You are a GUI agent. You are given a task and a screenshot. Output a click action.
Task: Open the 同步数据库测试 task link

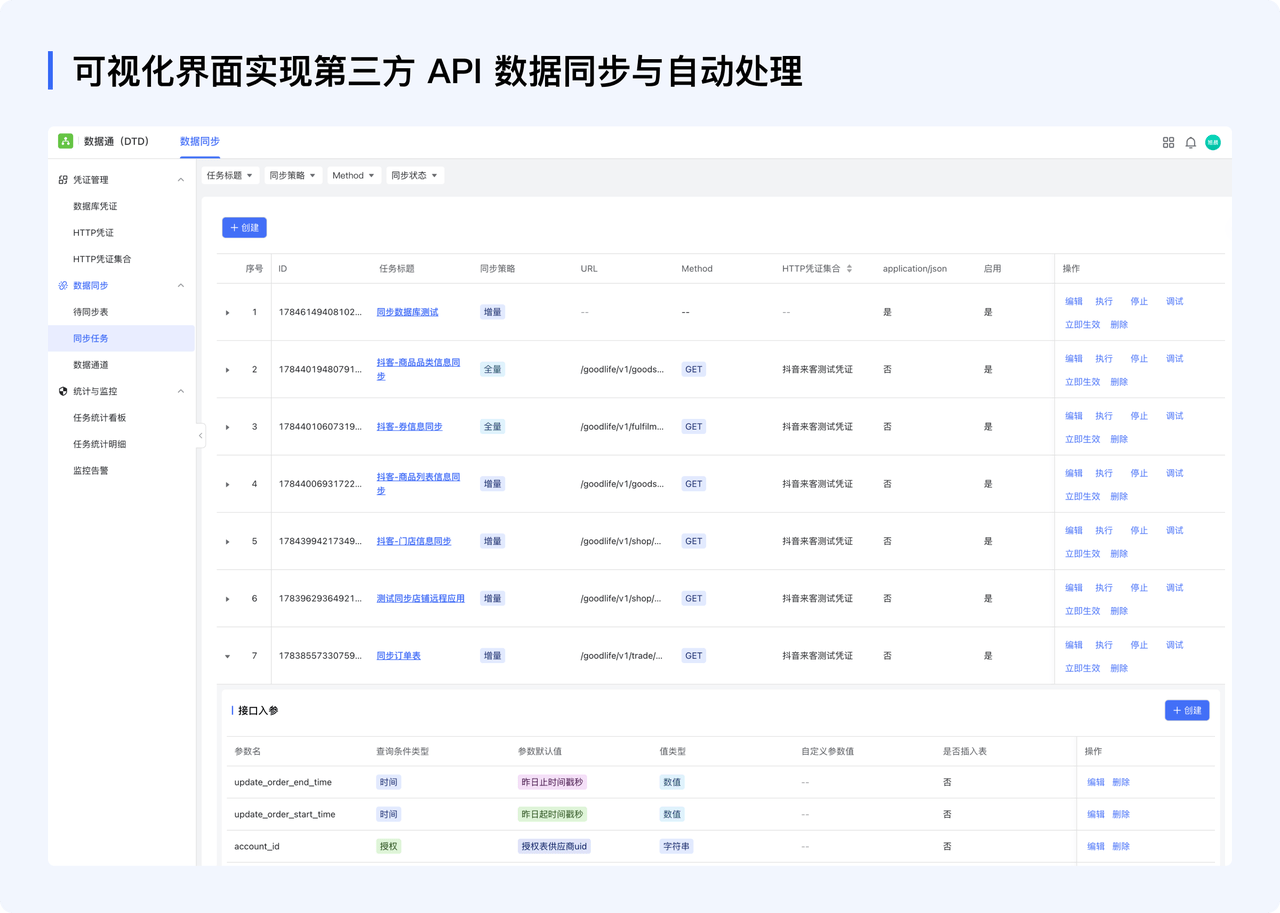407,312
